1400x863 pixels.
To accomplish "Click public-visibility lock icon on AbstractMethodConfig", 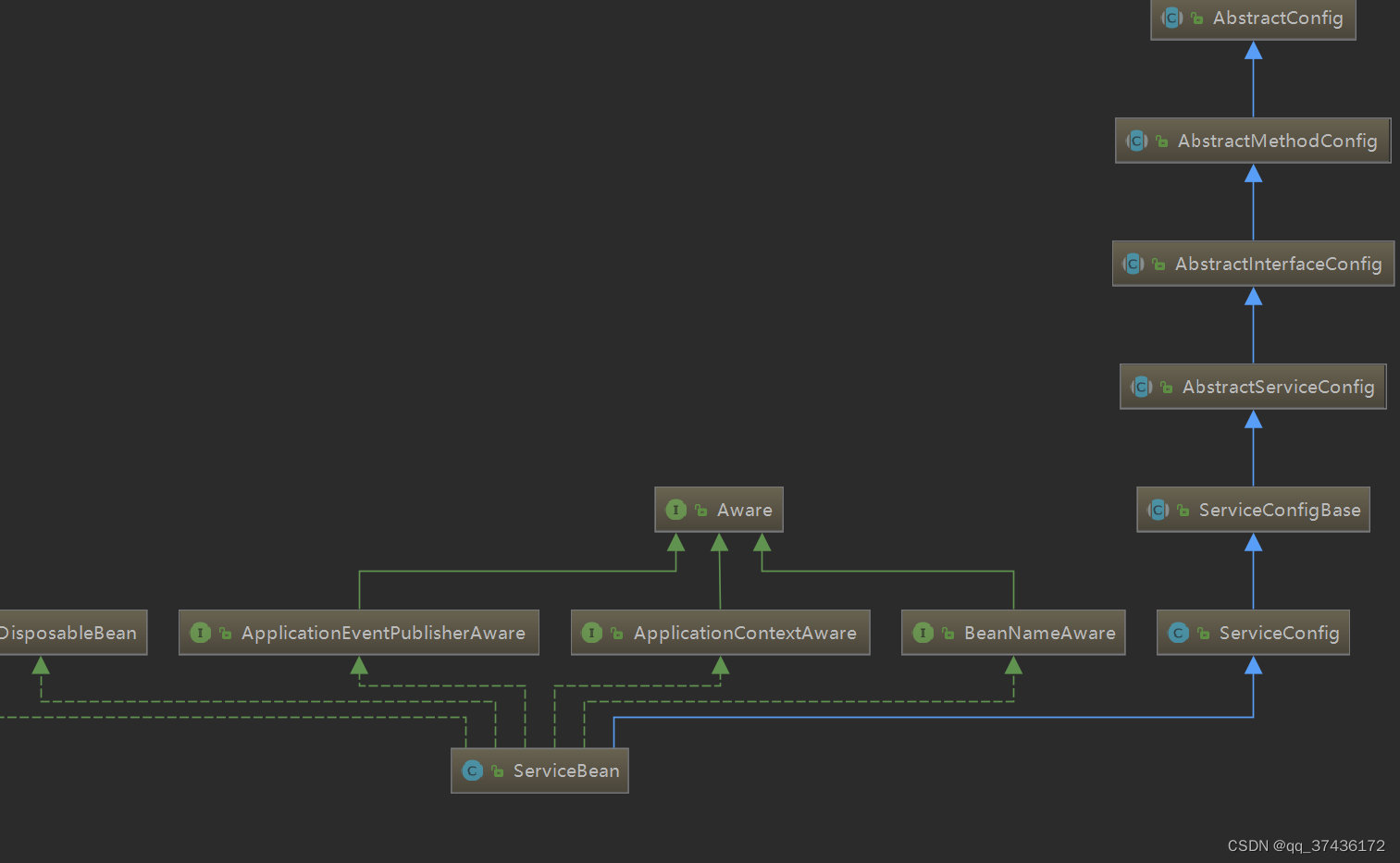I will coord(1162,142).
